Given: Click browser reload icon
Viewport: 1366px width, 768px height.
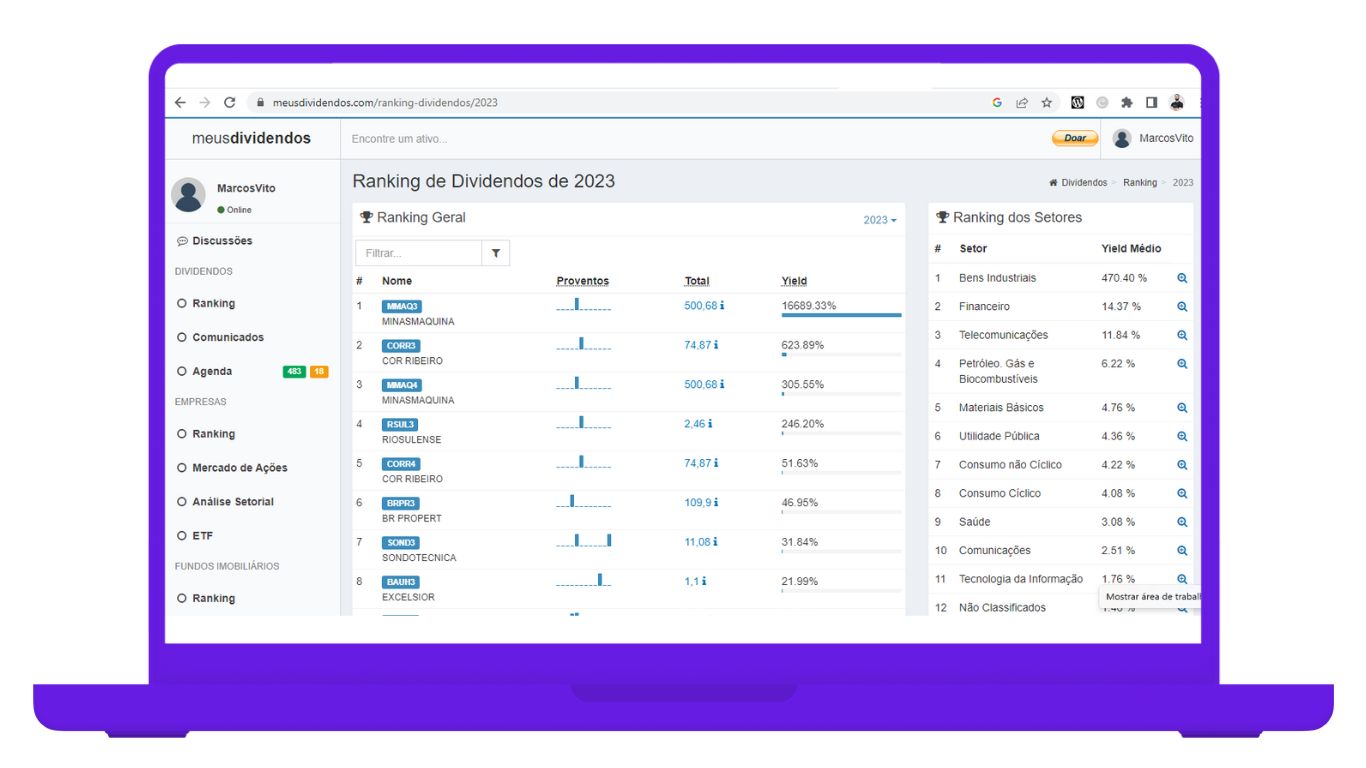Looking at the screenshot, I should pyautogui.click(x=230, y=102).
